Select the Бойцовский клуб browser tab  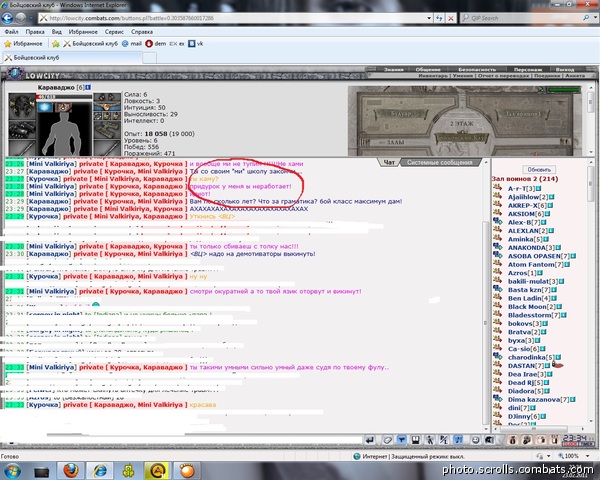tap(72, 58)
